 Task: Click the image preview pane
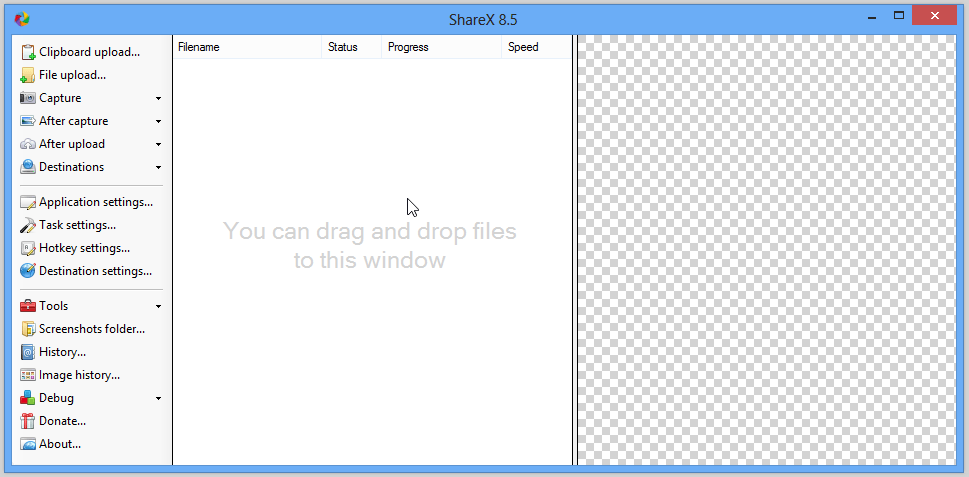[x=767, y=250]
